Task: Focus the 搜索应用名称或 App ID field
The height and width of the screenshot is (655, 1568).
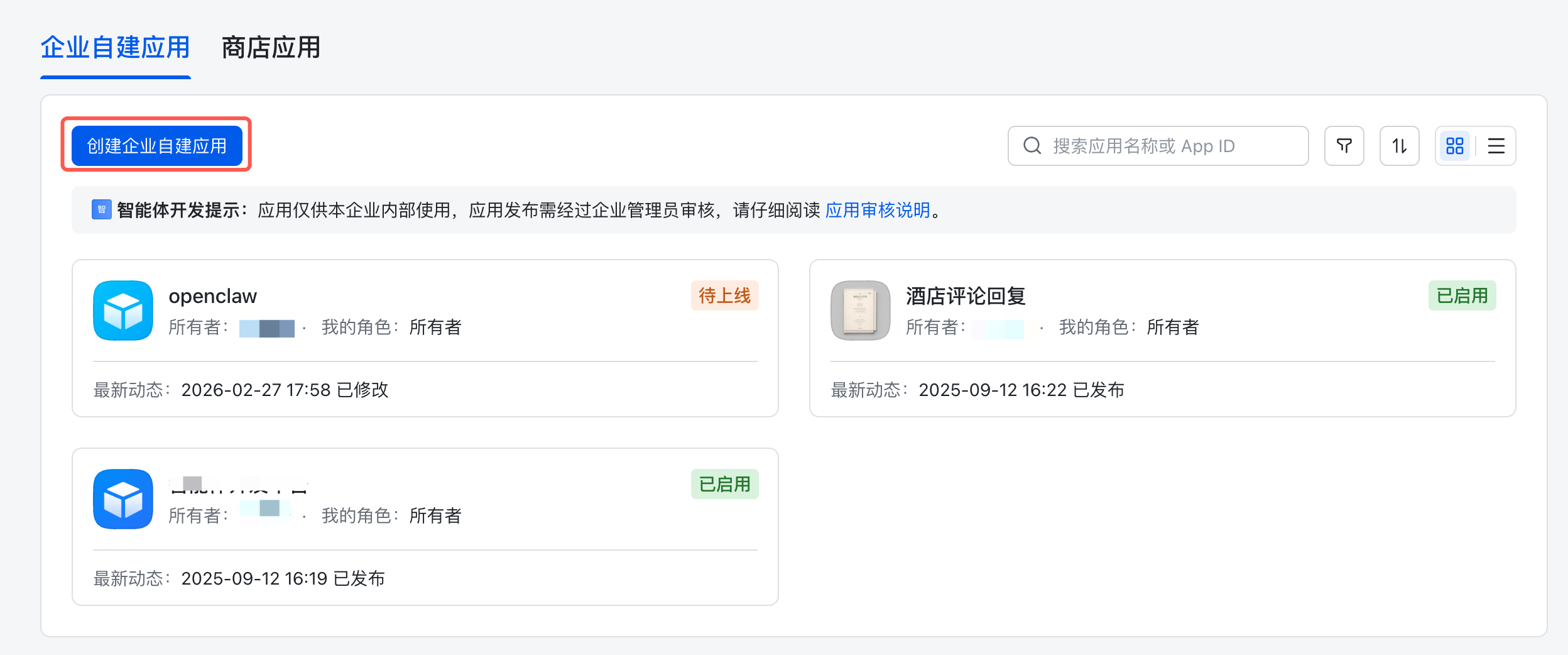Action: 1168,146
